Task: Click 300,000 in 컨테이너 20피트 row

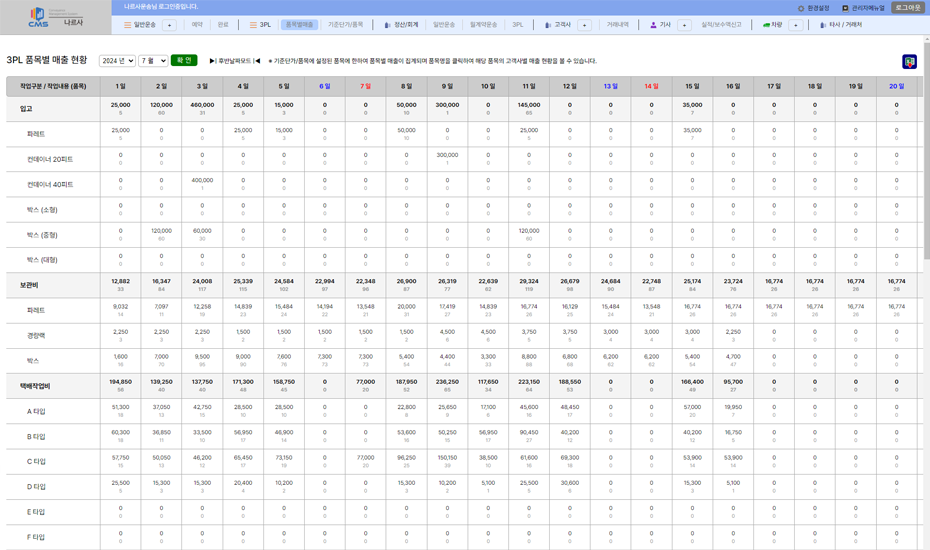Action: click(447, 155)
